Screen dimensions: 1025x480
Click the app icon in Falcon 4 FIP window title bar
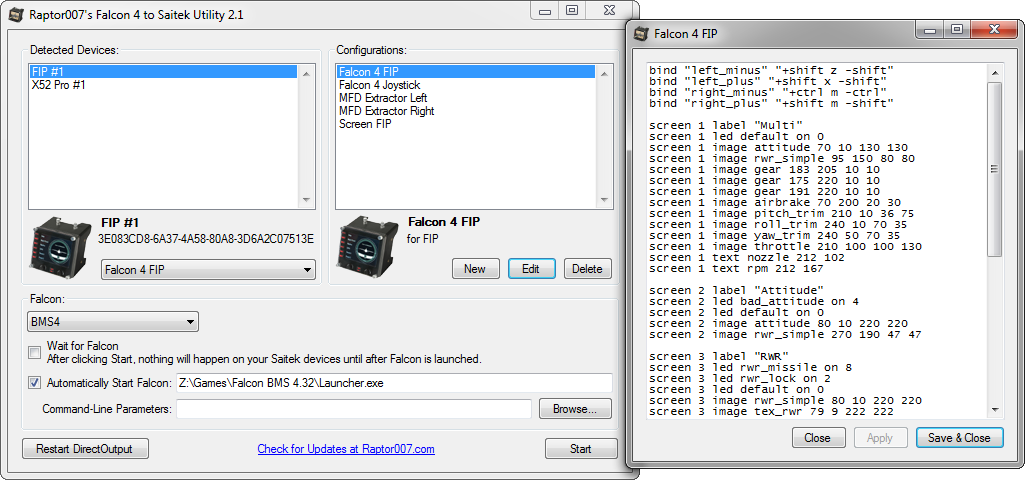pyautogui.click(x=643, y=33)
